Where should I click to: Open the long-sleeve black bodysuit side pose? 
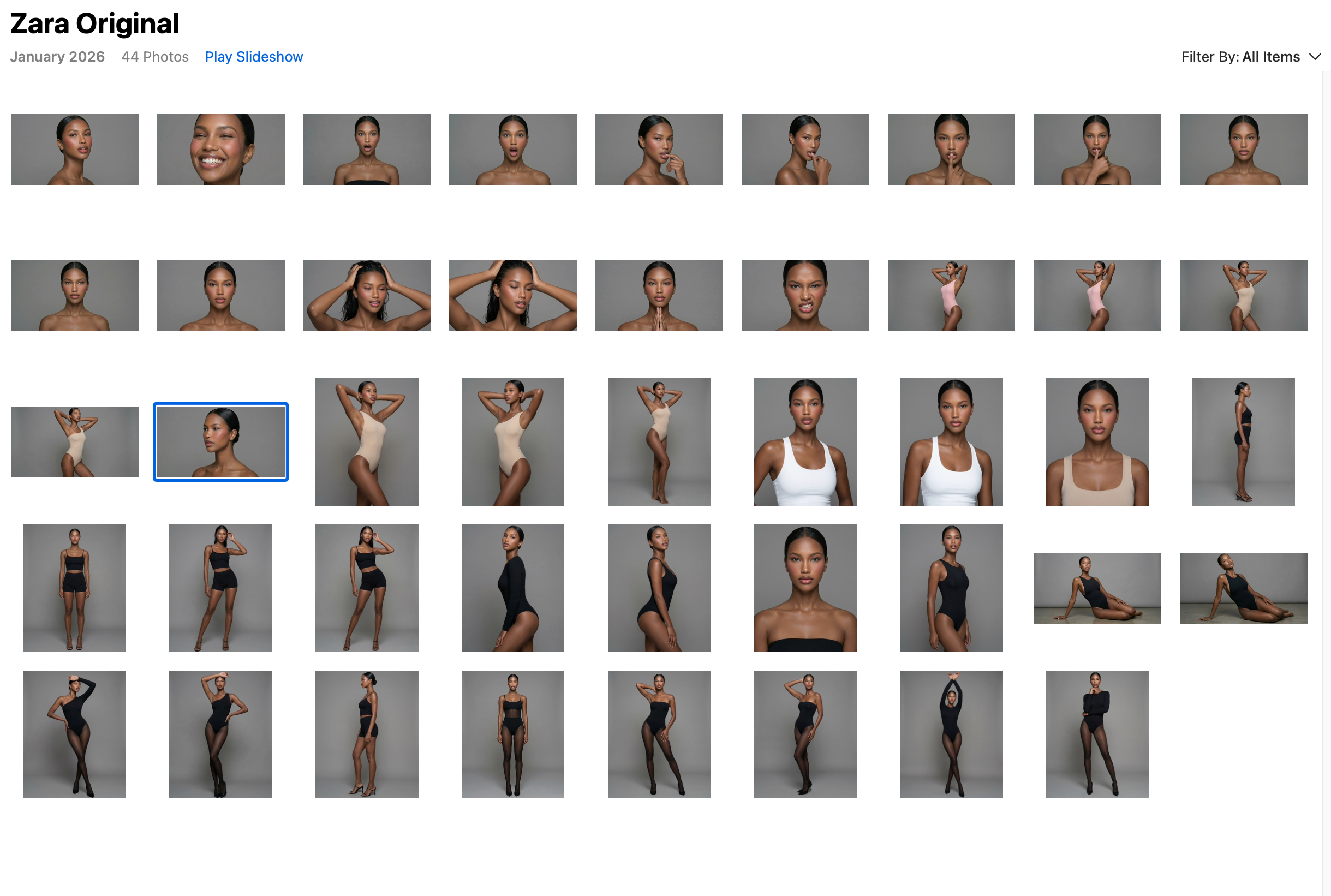(x=512, y=588)
